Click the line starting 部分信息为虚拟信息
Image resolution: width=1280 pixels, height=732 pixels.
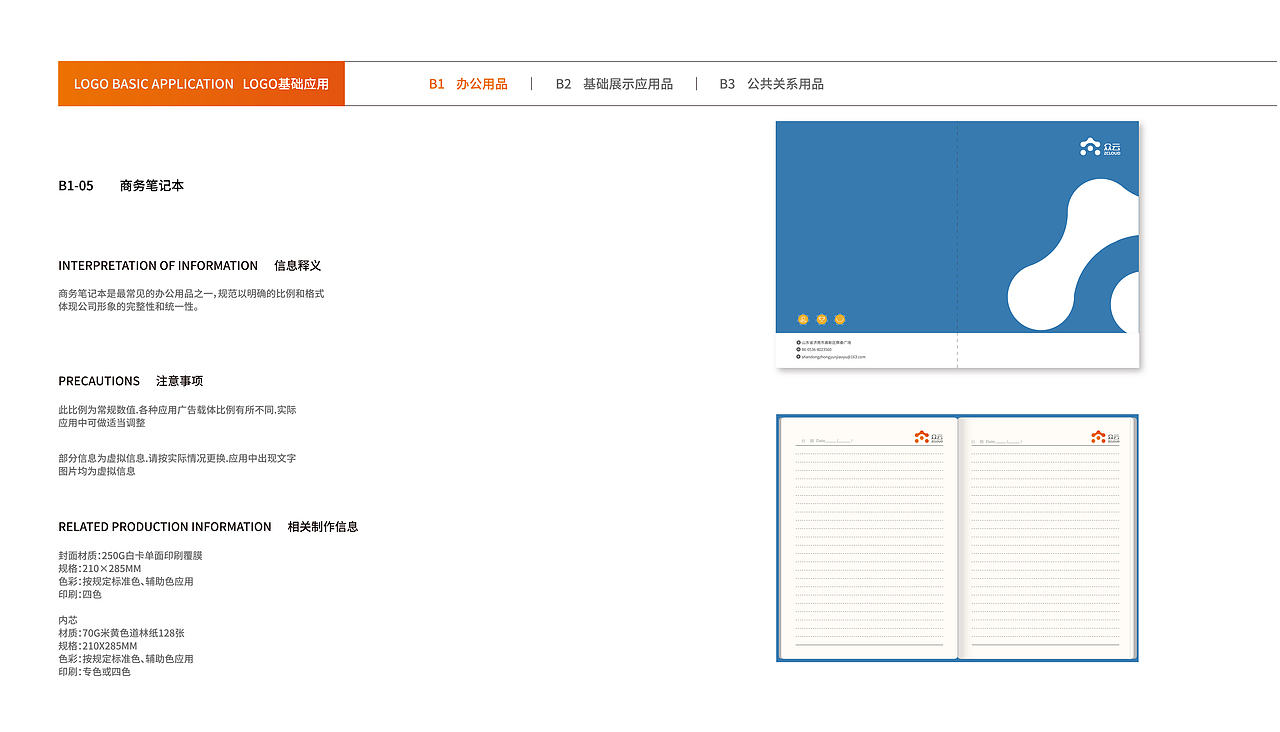pyautogui.click(x=177, y=458)
